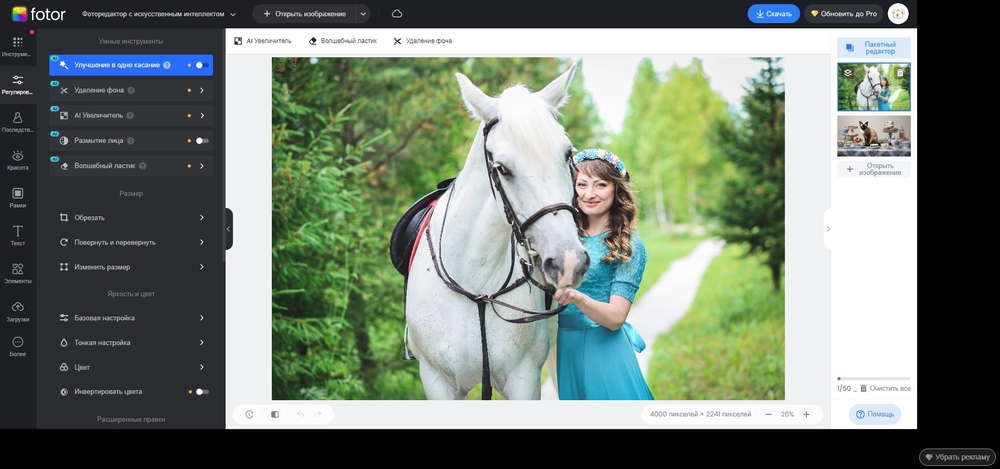Click the zoom in plus icon
This screenshot has height=469, width=1000.
(806, 414)
